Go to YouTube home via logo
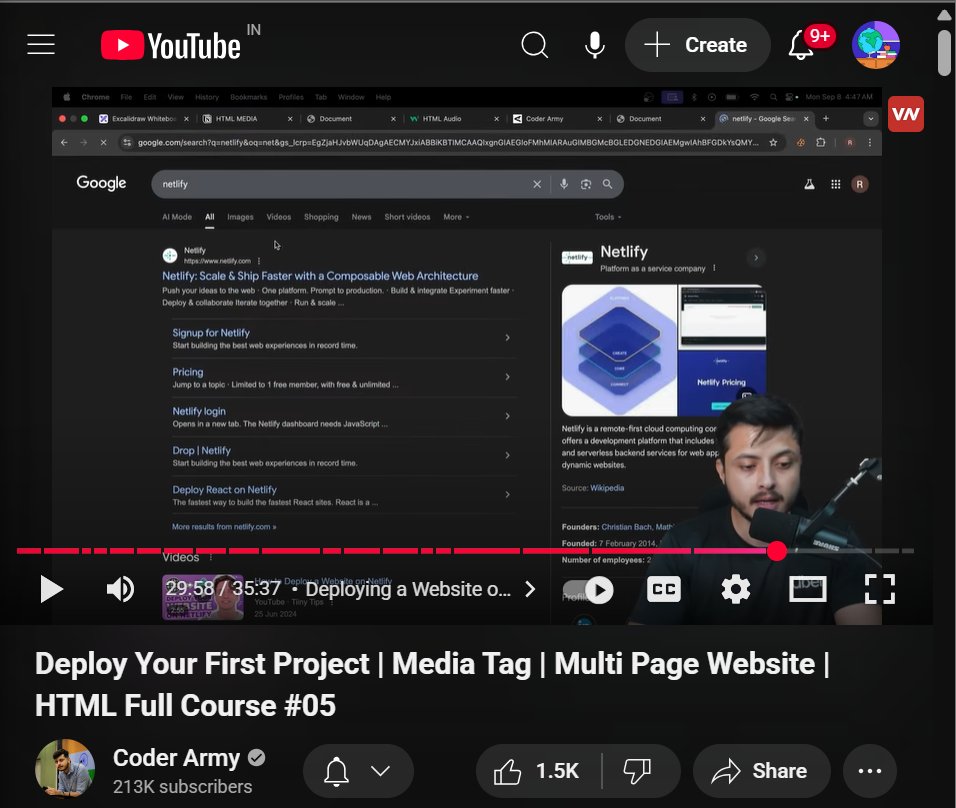Image resolution: width=956 pixels, height=808 pixels. pyautogui.click(x=171, y=45)
